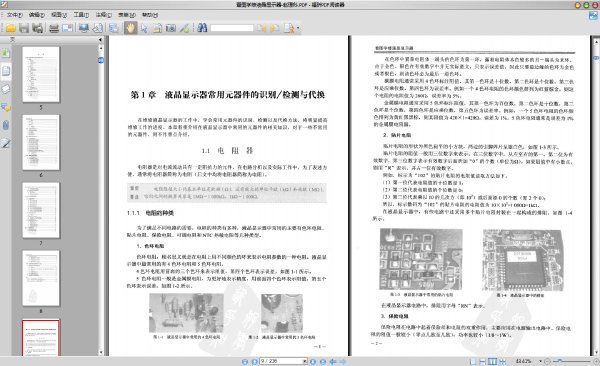Click the Save As toolbar icon
Screen dimensions: 600x366
pyautogui.click(x=38, y=28)
